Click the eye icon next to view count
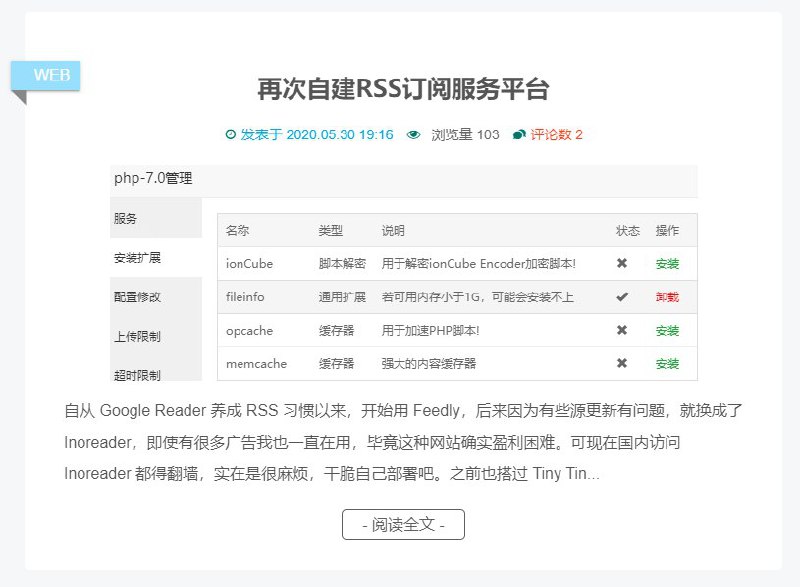Image resolution: width=800 pixels, height=587 pixels. [x=412, y=135]
